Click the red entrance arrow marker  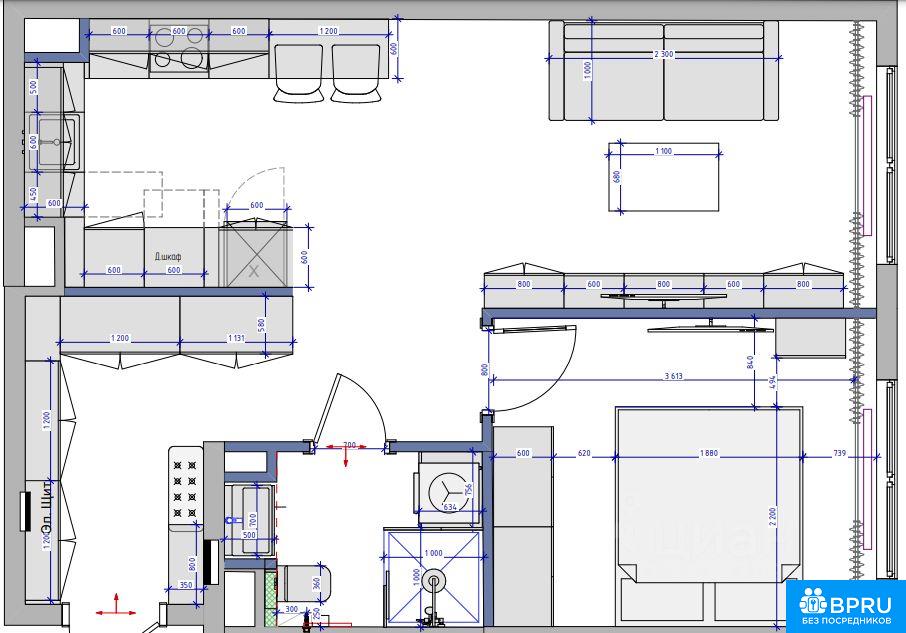pyautogui.click(x=117, y=604)
